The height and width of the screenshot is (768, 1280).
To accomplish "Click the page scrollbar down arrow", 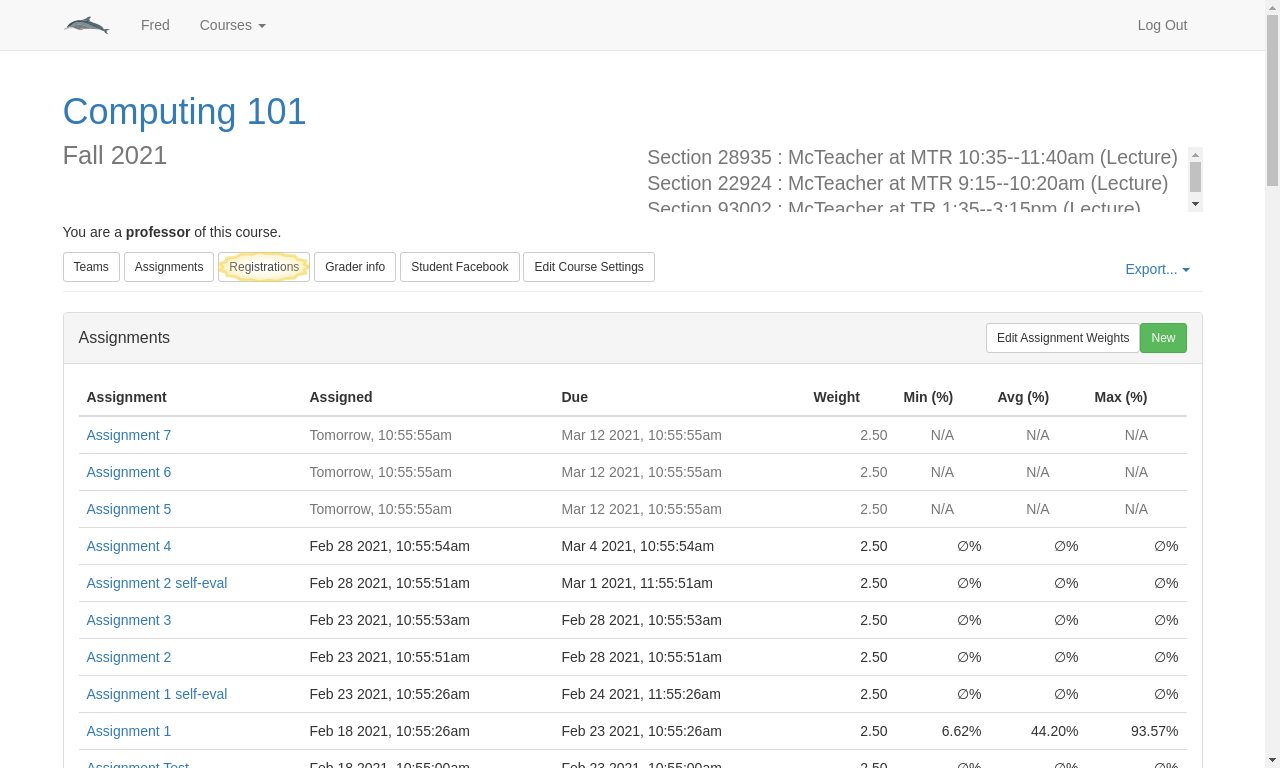I will coord(1273,759).
